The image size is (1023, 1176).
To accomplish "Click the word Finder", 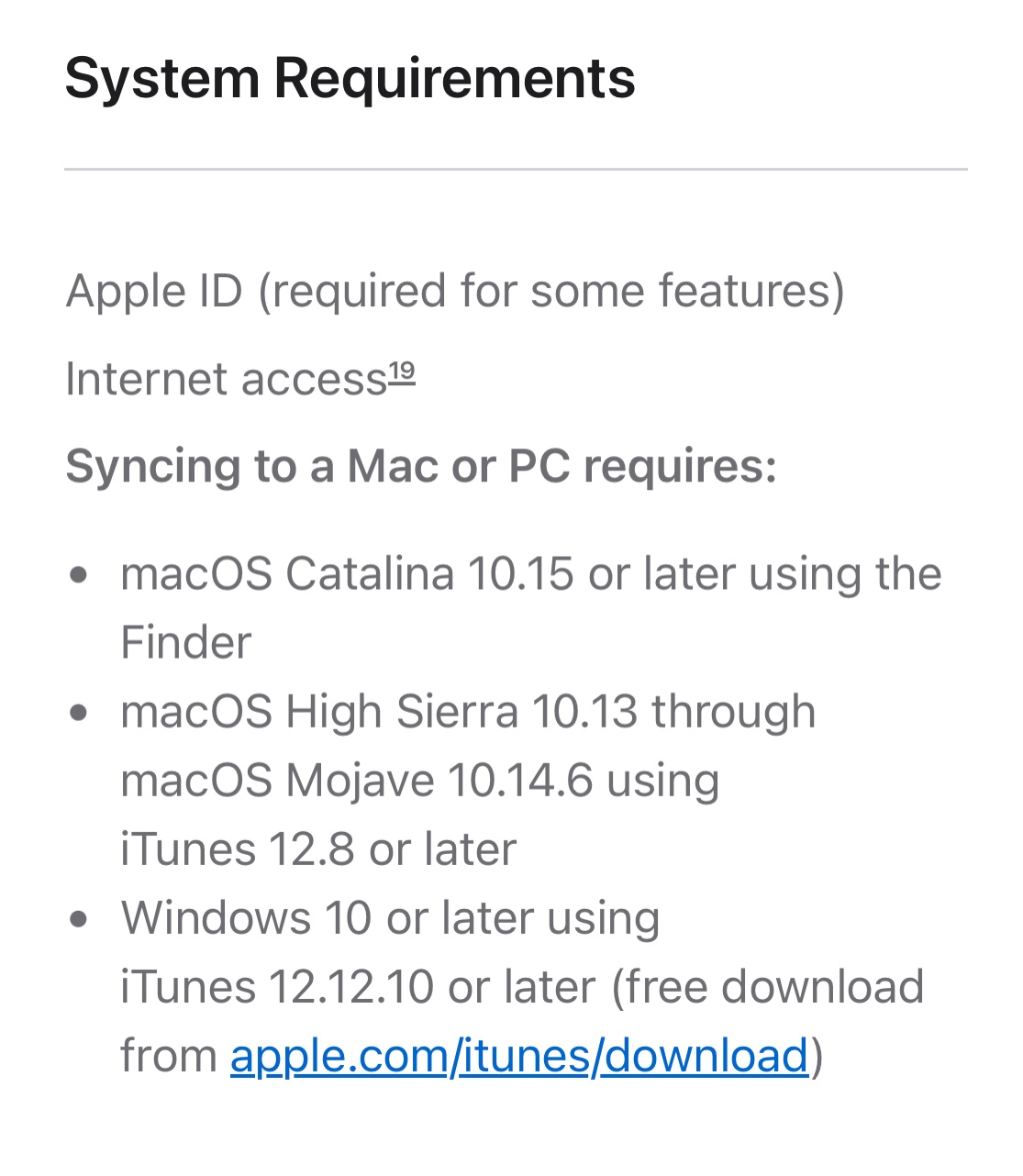I will click(185, 643).
